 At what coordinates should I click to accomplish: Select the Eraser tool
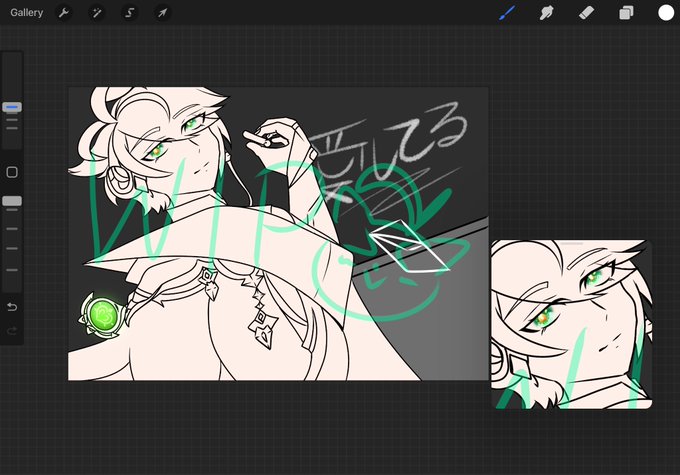586,13
